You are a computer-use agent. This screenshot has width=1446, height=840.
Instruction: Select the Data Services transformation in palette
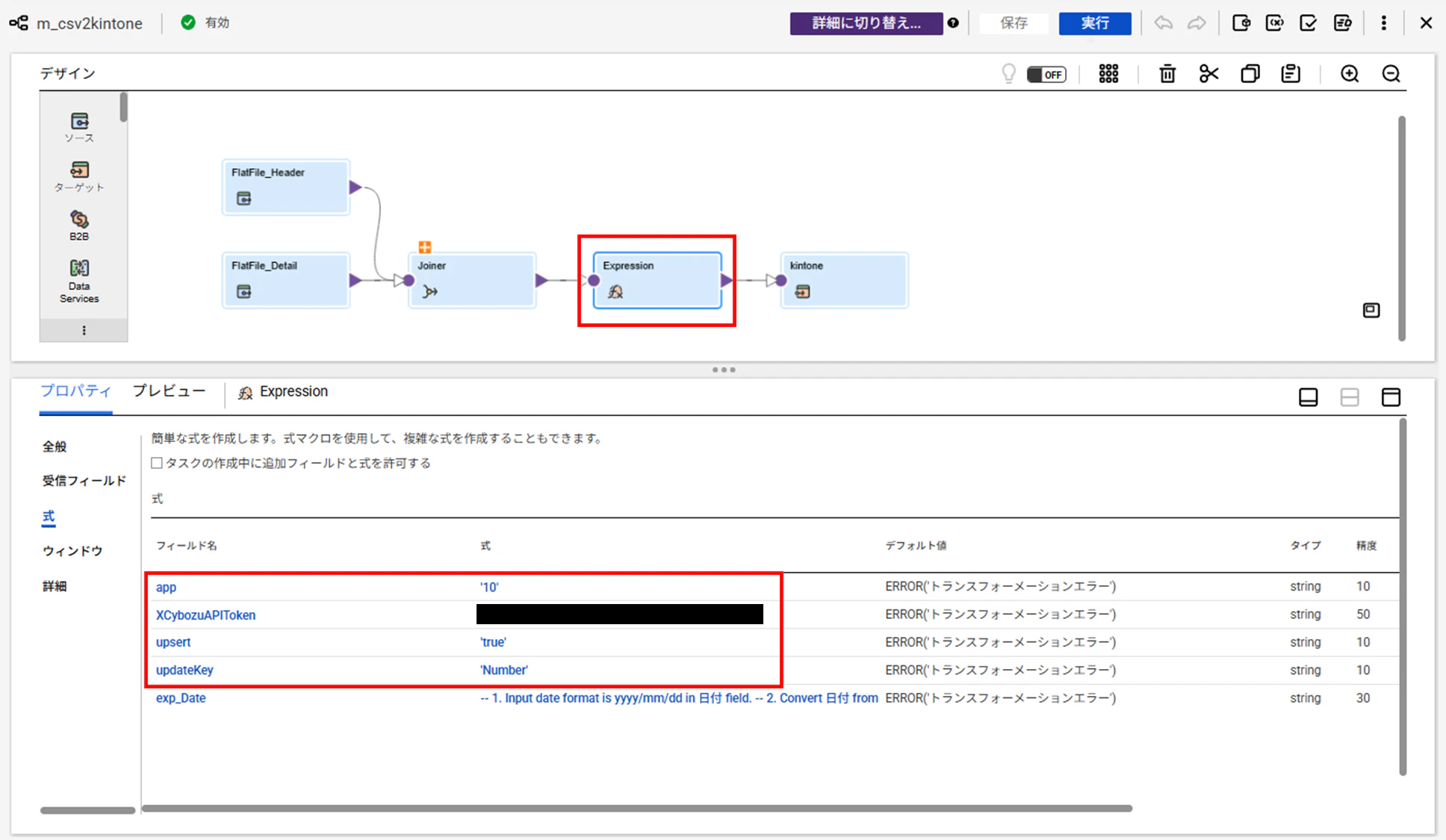tap(79, 281)
